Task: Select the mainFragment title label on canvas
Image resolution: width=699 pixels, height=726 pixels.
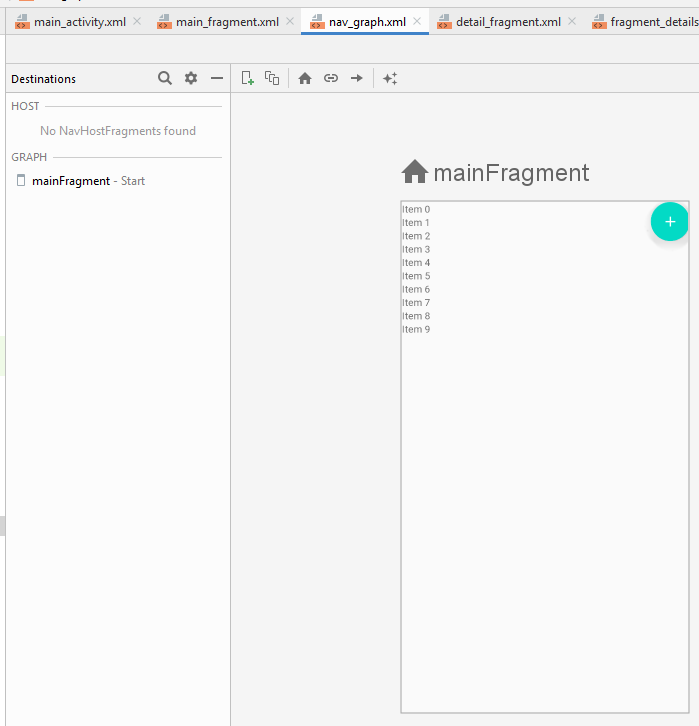Action: coord(510,173)
